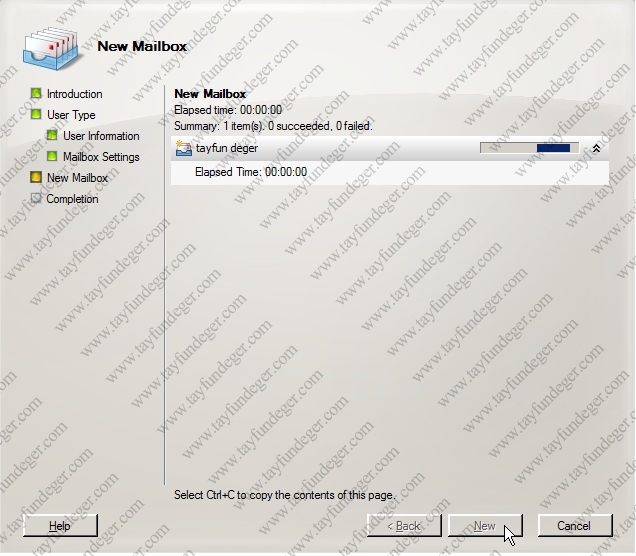This screenshot has width=636, height=556.
Task: Select the User Type wizard step
Action: [x=71, y=115]
